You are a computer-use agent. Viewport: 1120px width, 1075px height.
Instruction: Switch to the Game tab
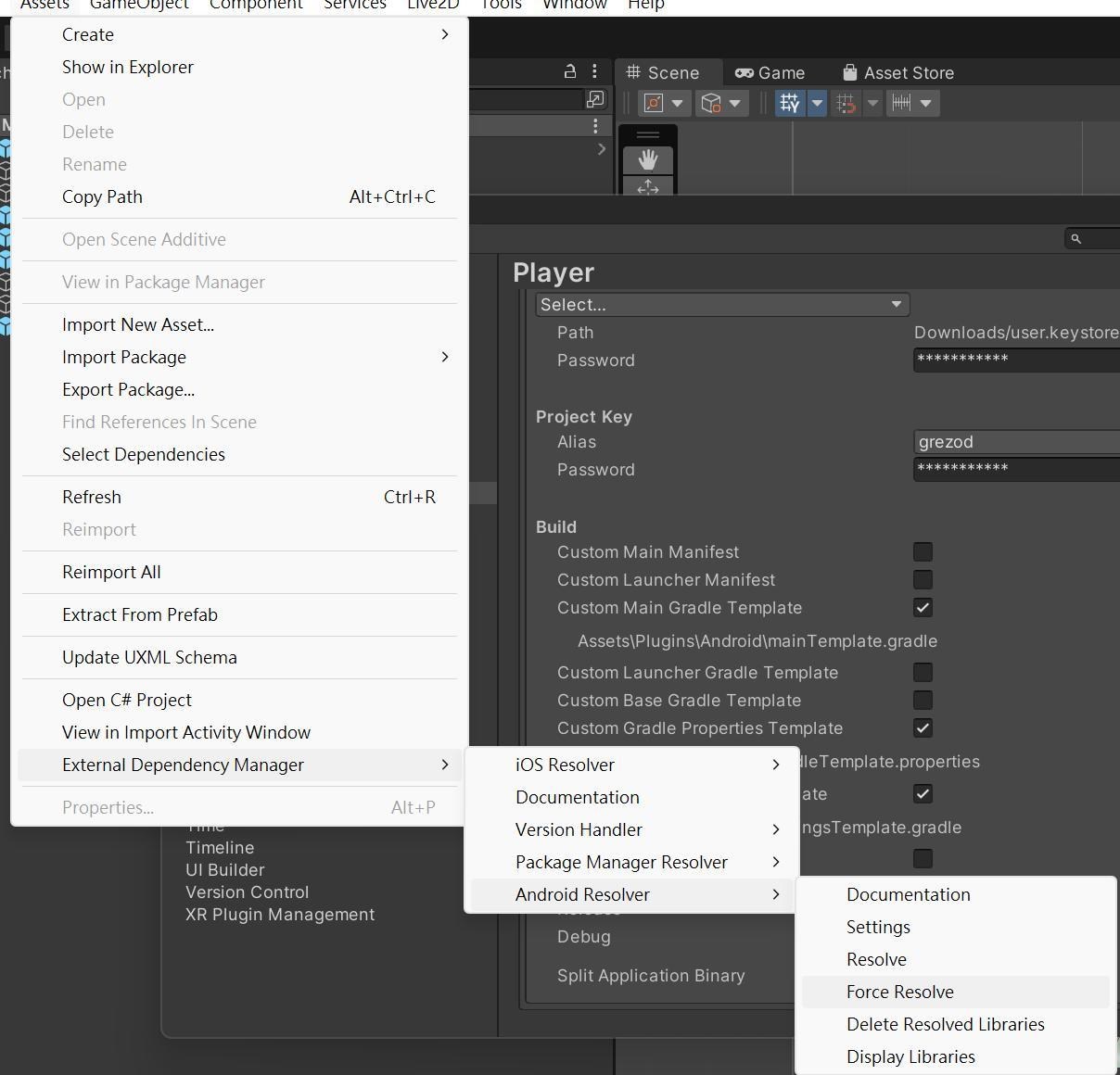770,72
